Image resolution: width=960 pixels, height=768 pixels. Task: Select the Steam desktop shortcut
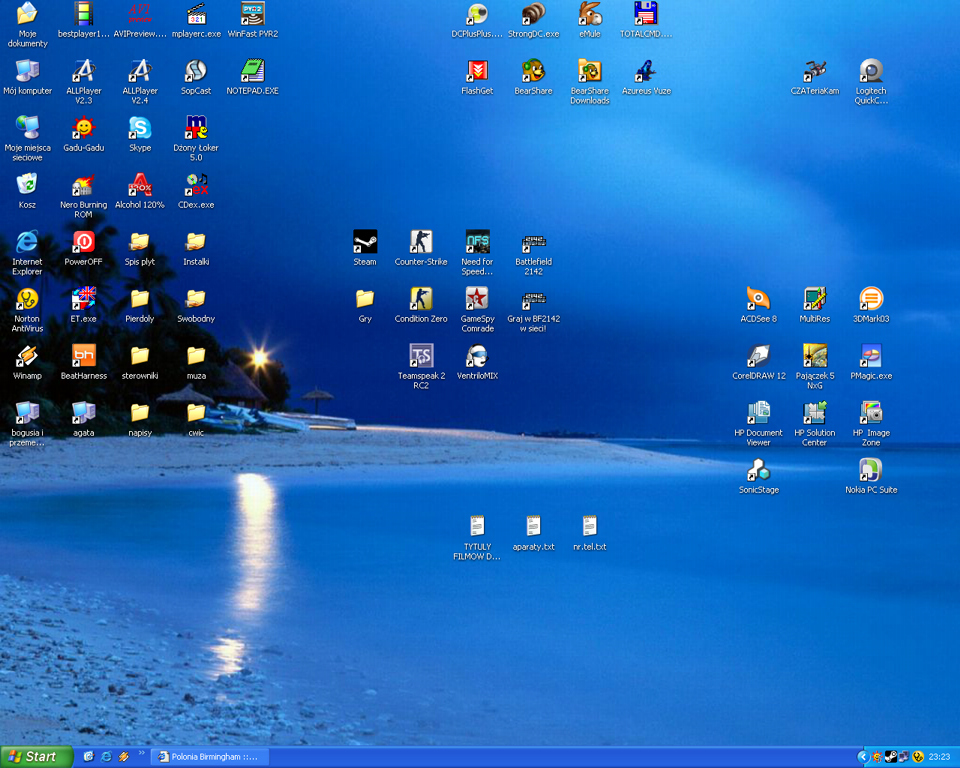point(365,243)
